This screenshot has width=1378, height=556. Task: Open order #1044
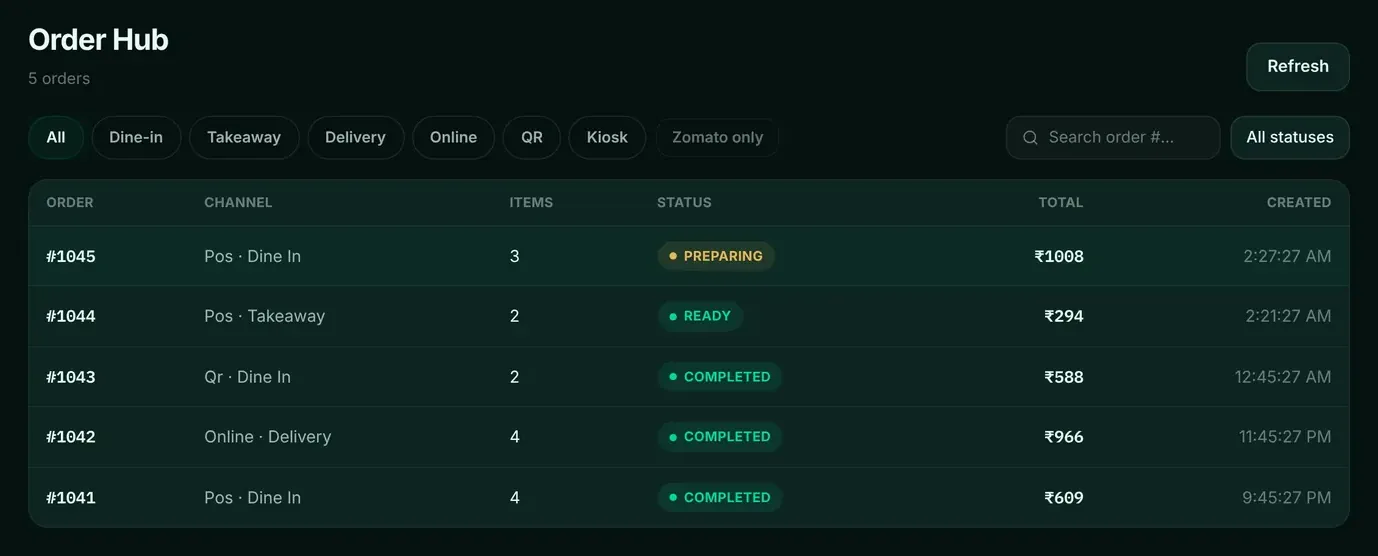(689, 316)
